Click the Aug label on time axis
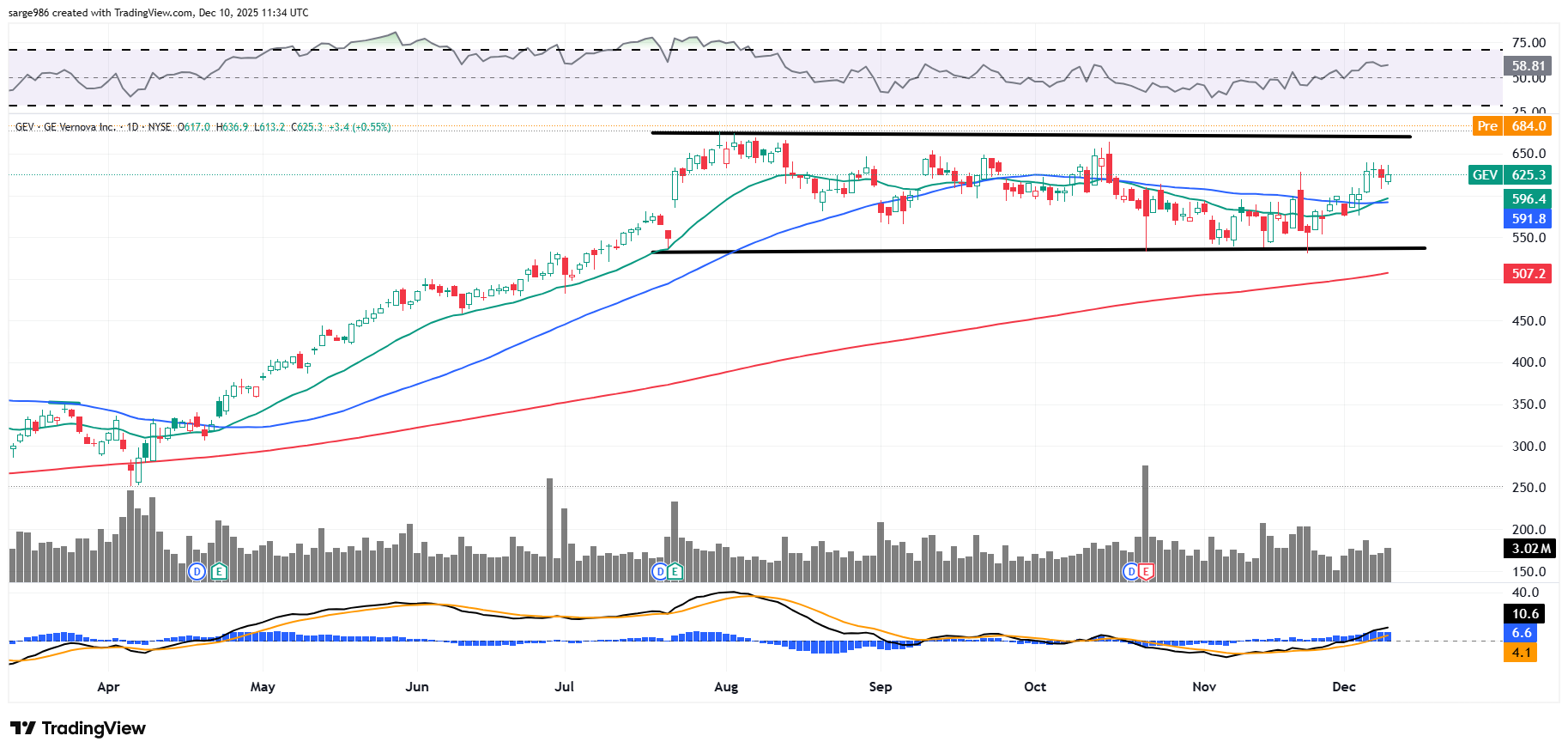 coord(726,687)
